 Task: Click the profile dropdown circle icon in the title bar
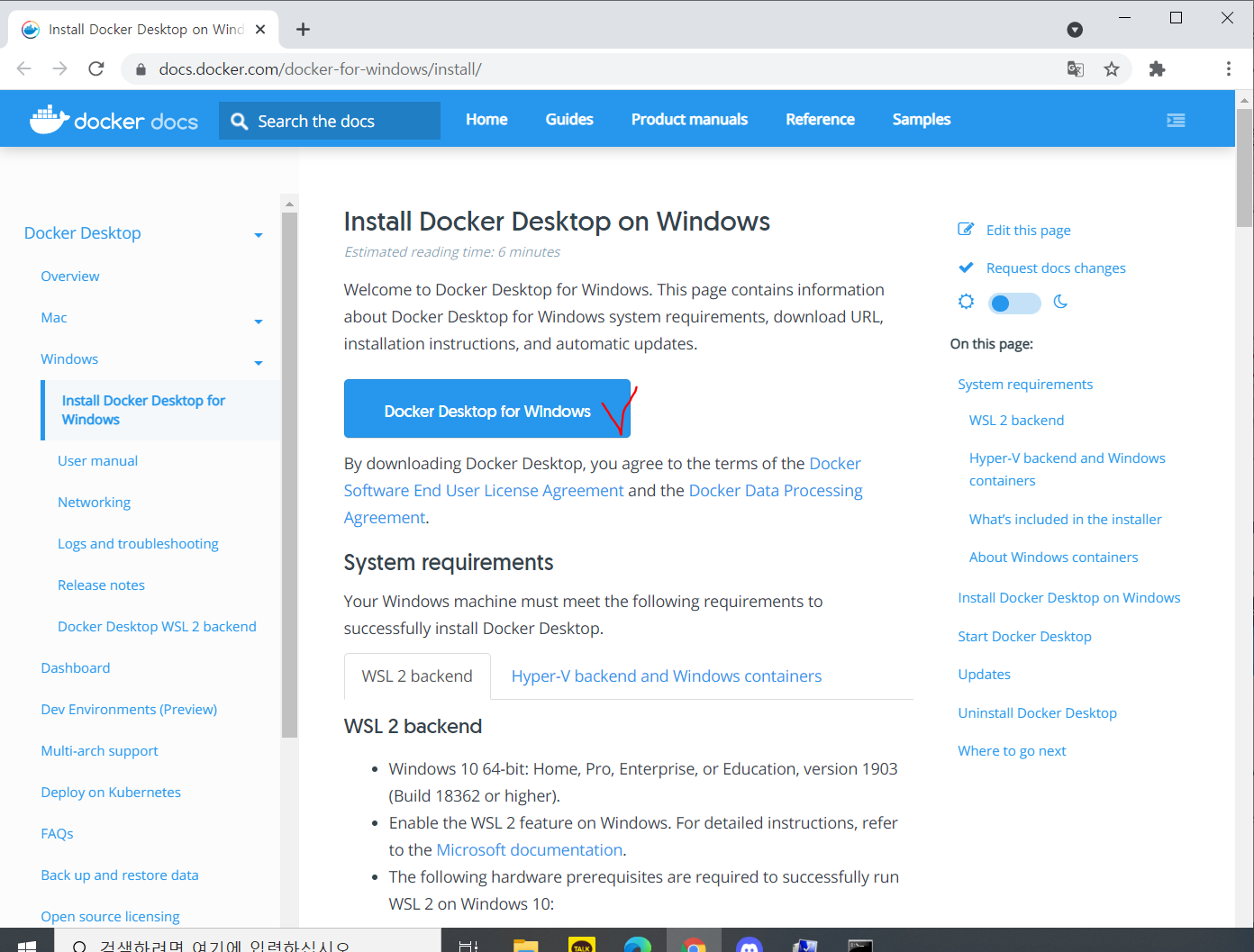click(x=1075, y=30)
